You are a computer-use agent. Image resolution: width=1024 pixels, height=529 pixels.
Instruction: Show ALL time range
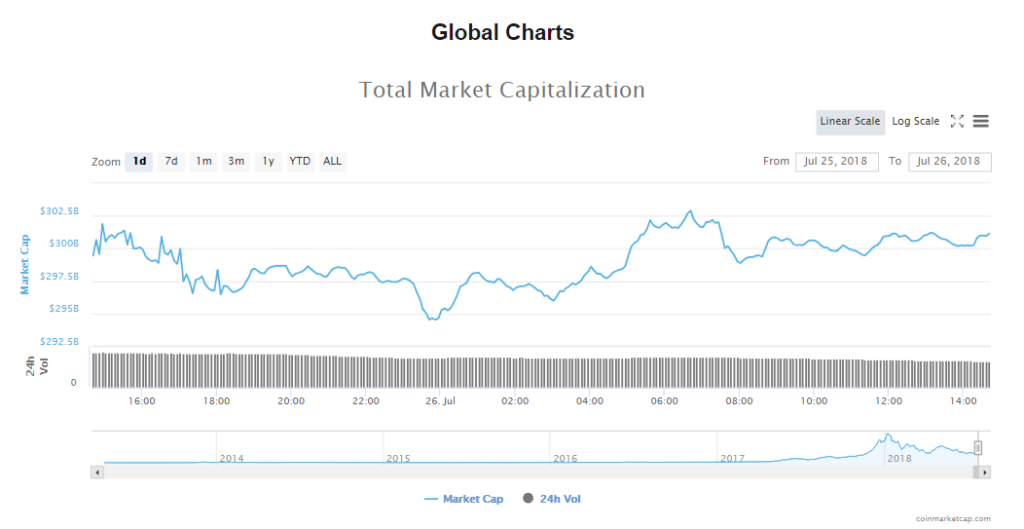point(332,161)
